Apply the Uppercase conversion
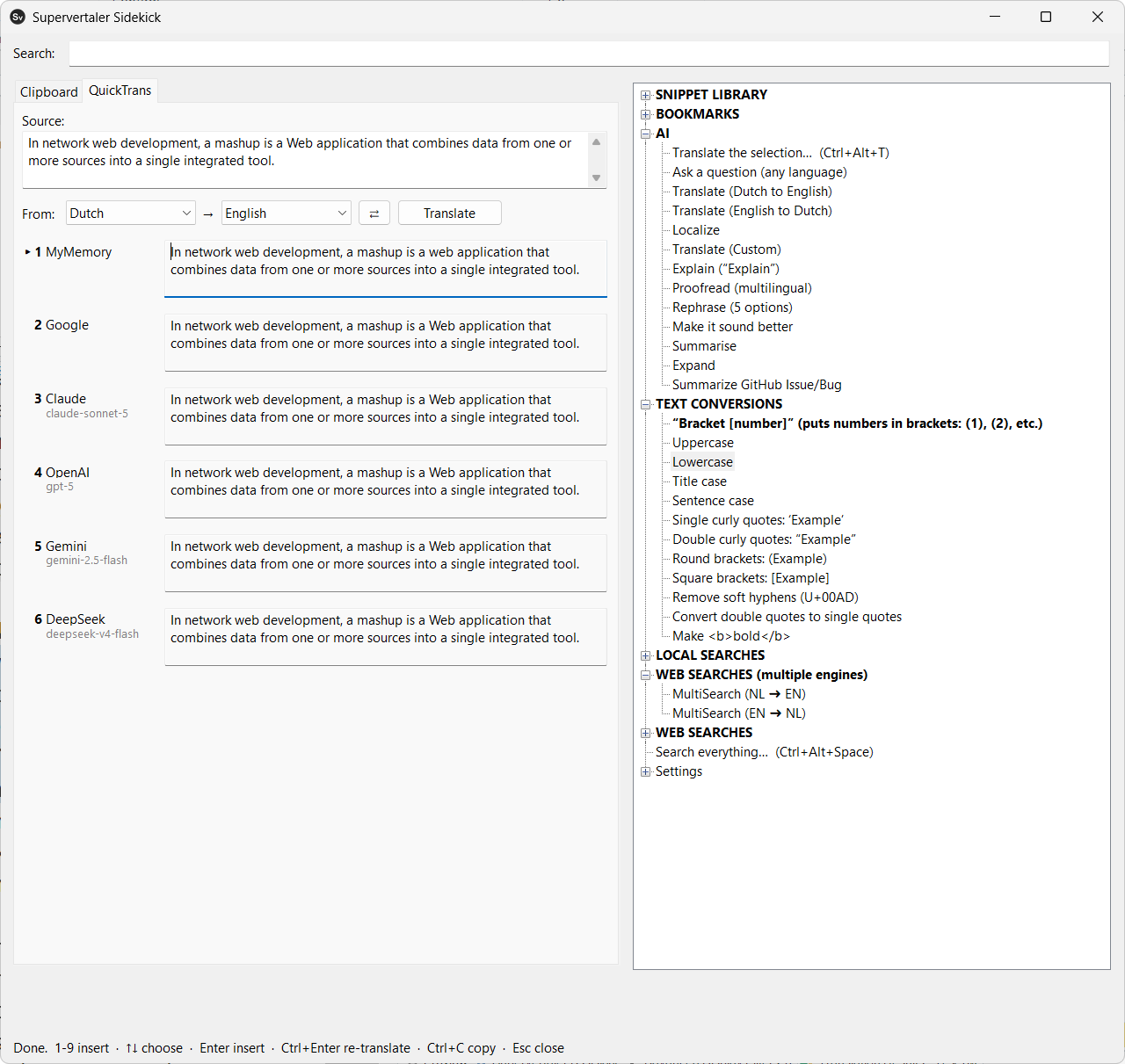The image size is (1125, 1064). click(x=703, y=443)
